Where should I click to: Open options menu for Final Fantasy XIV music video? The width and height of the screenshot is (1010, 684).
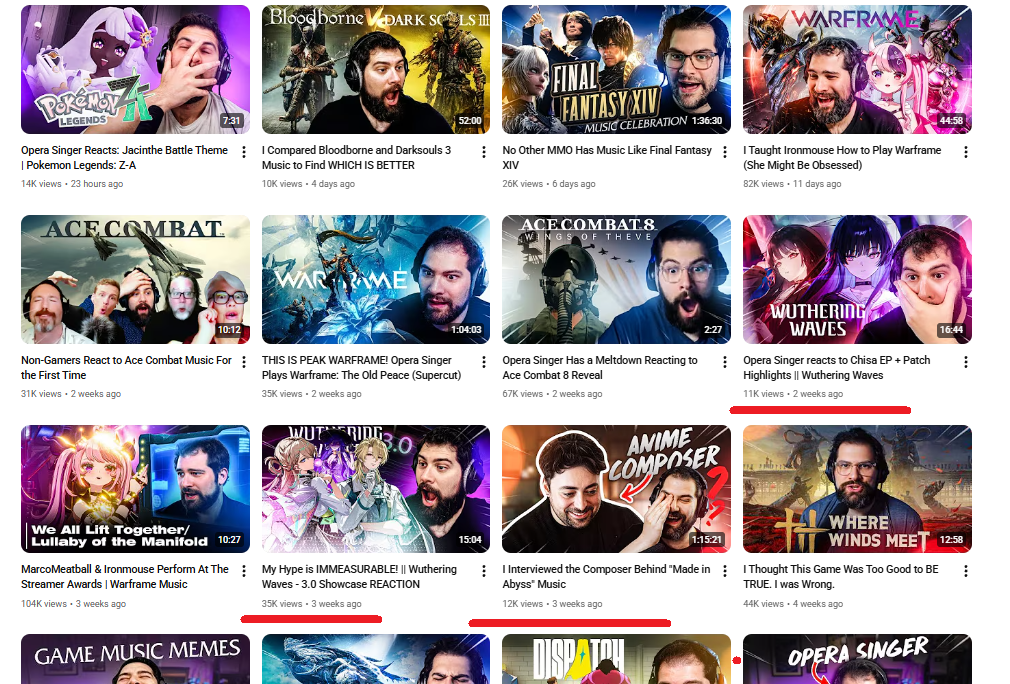click(725, 152)
